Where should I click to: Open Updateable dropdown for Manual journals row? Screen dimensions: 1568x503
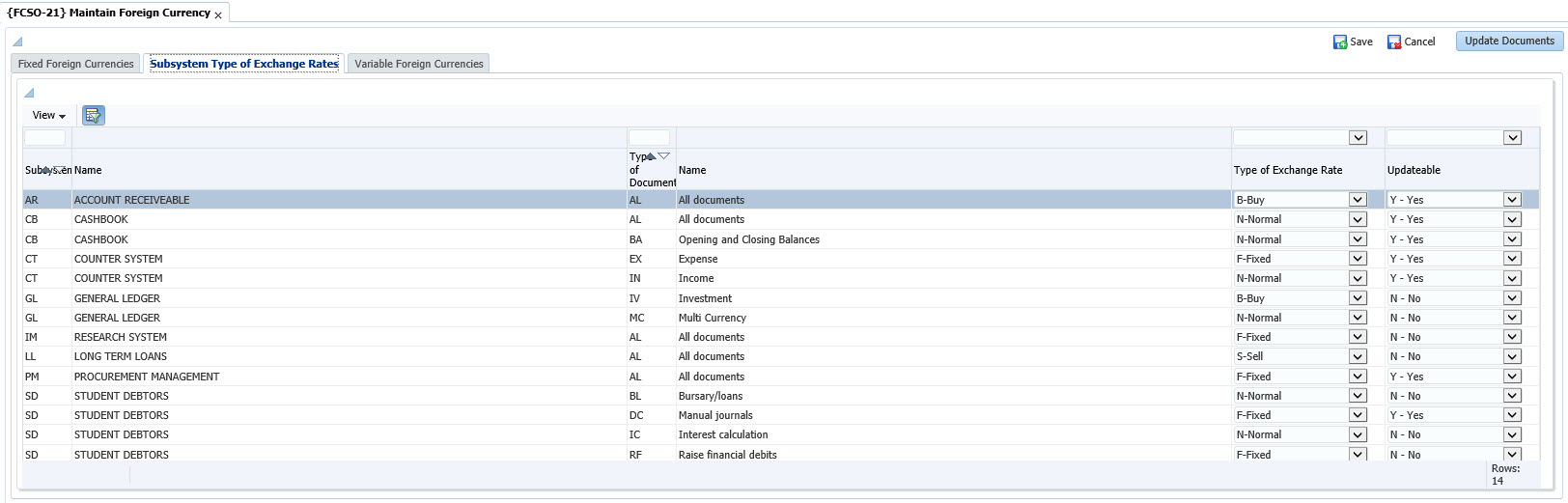[1512, 415]
